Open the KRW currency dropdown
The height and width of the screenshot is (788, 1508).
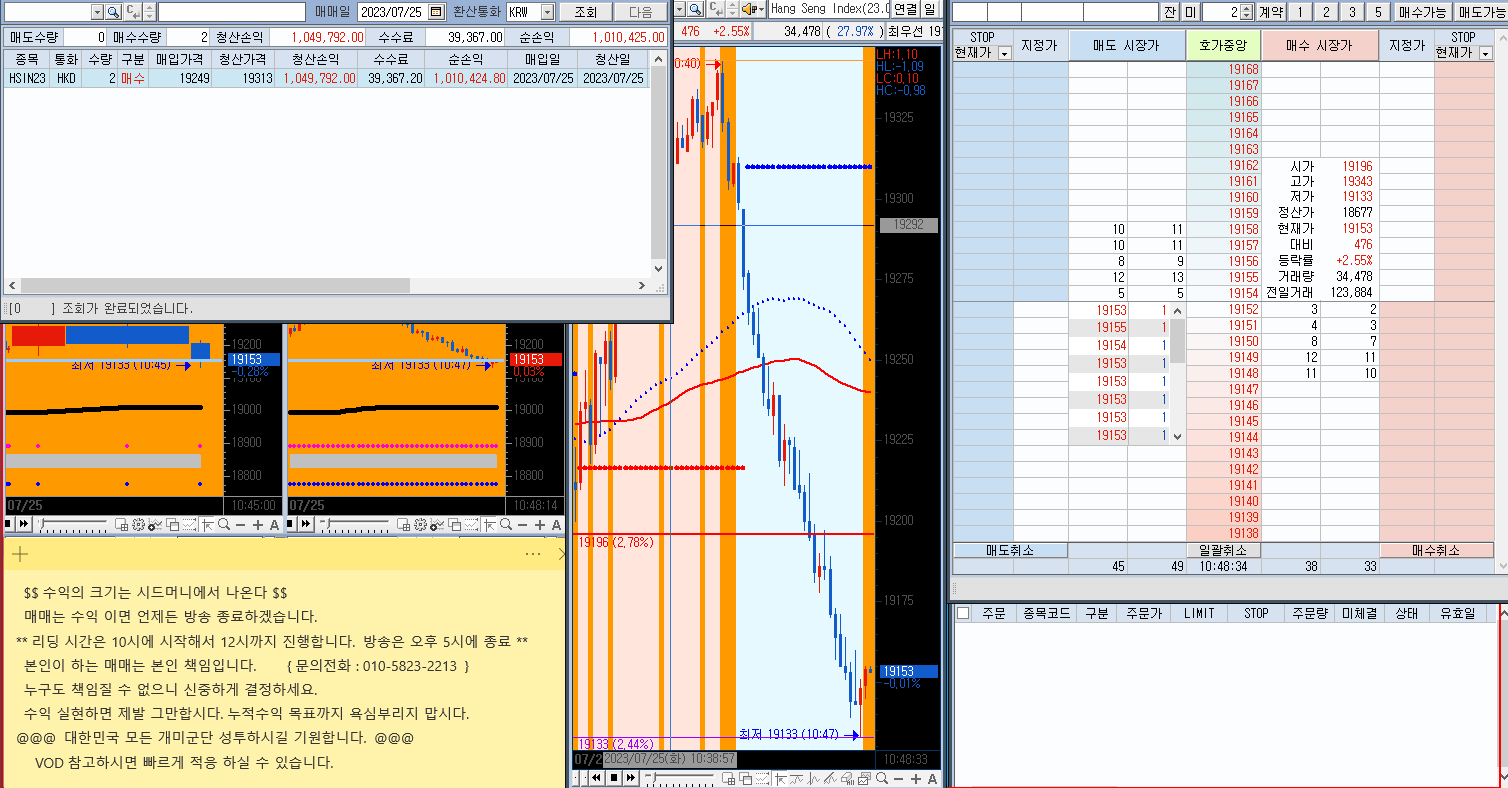coord(546,12)
